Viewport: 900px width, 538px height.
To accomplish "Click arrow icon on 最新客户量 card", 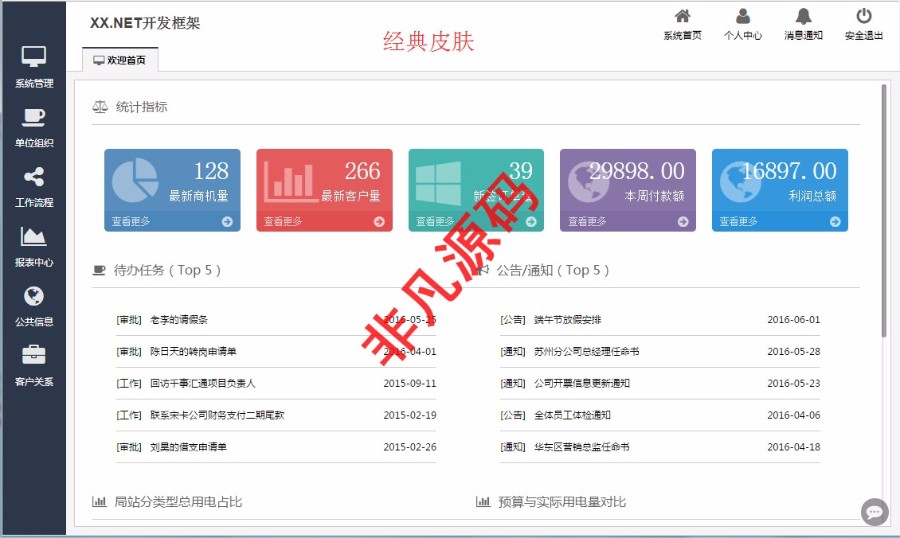I will click(379, 222).
